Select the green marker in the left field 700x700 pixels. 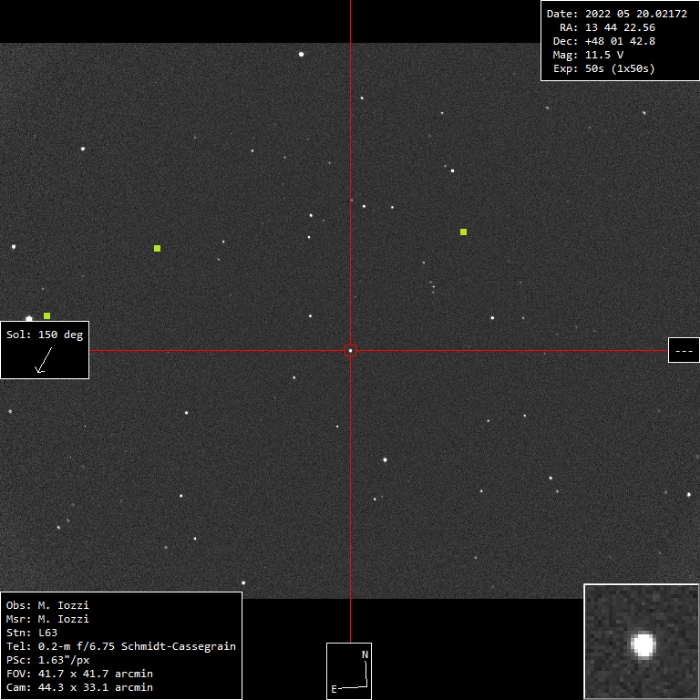click(157, 248)
